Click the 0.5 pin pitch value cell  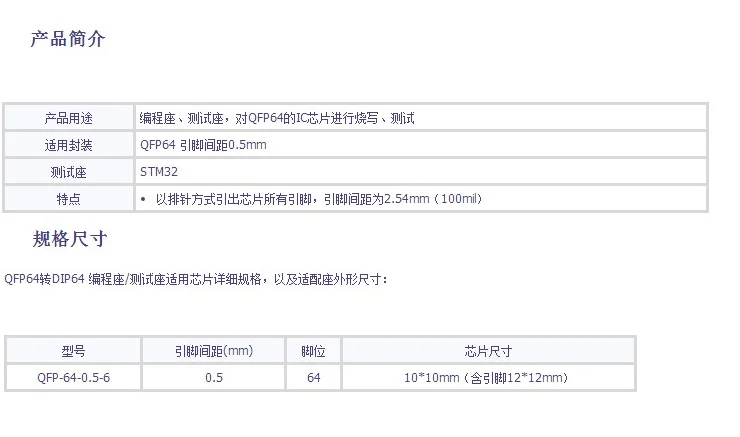(x=213, y=378)
